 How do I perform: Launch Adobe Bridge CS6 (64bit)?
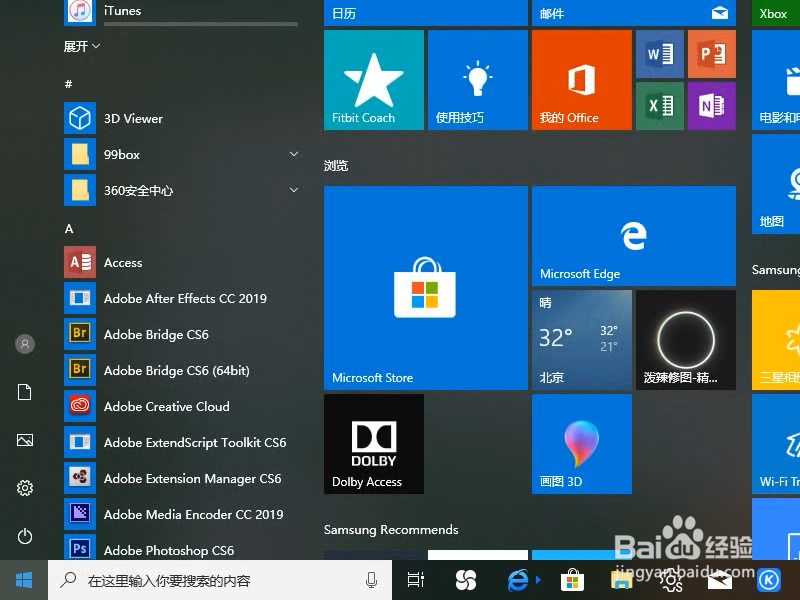(x=181, y=370)
